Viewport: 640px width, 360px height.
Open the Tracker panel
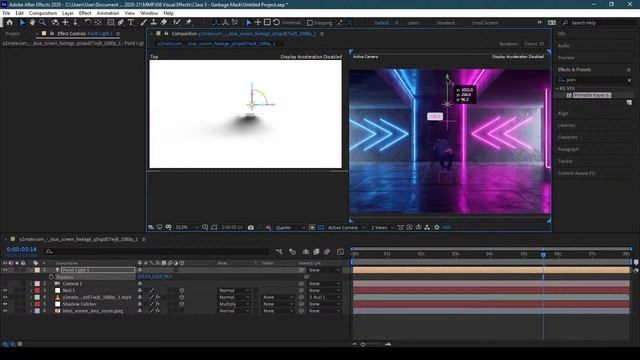(565, 161)
